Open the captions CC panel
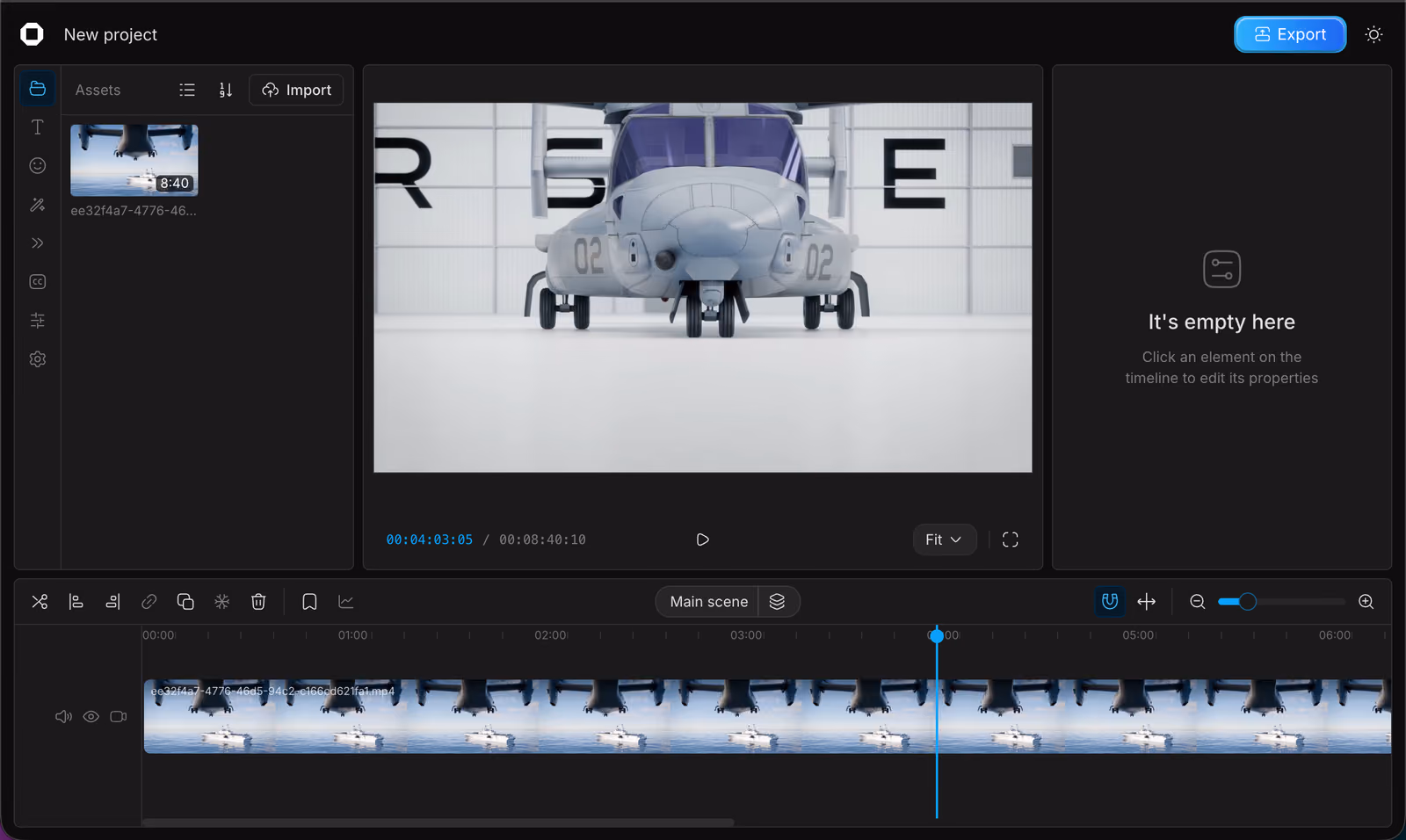1406x840 pixels. pos(37,282)
